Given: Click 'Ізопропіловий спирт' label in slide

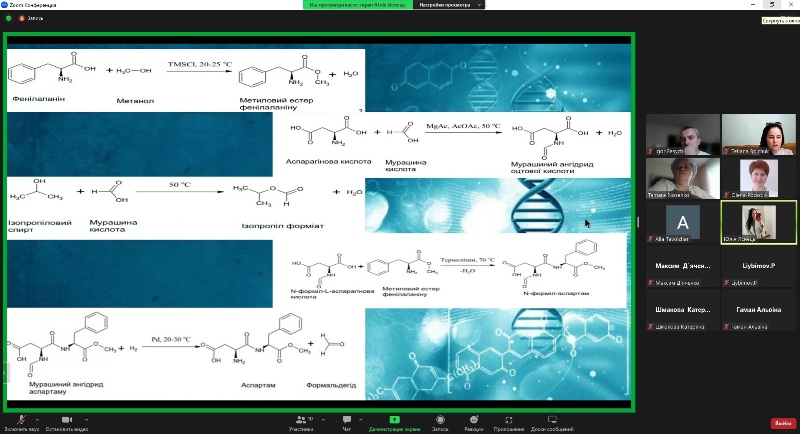Looking at the screenshot, I should coord(40,226).
